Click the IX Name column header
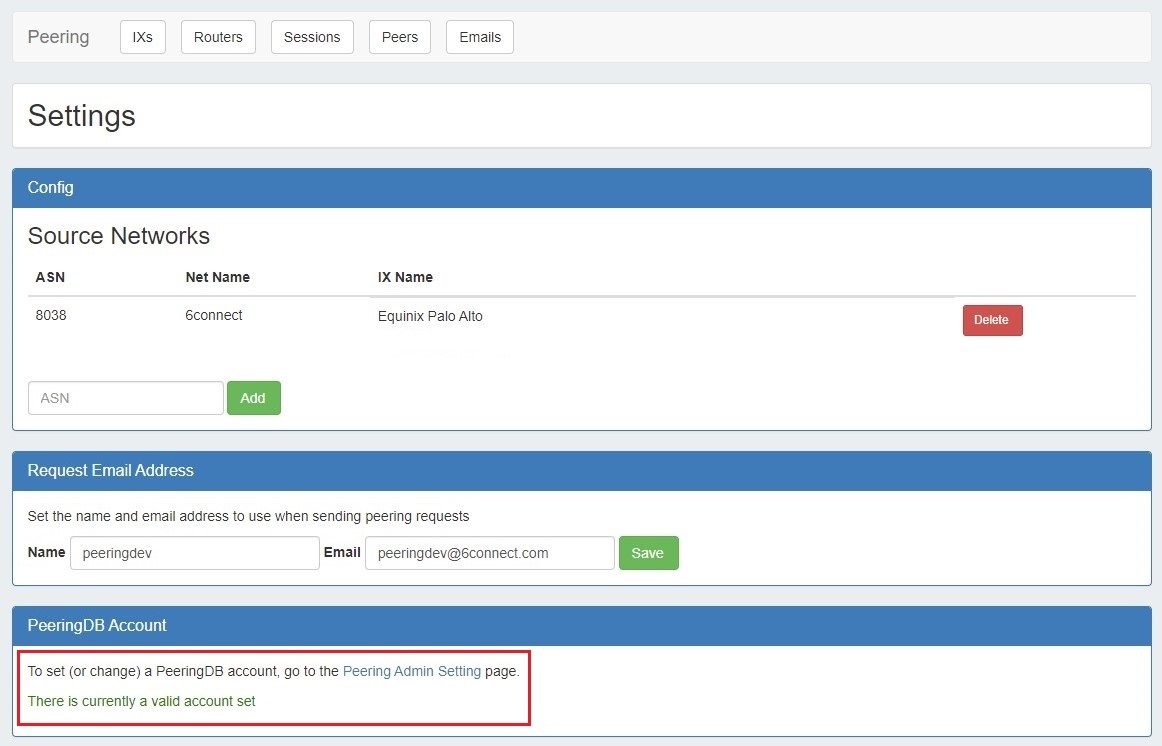This screenshot has height=746, width=1162. coord(405,277)
